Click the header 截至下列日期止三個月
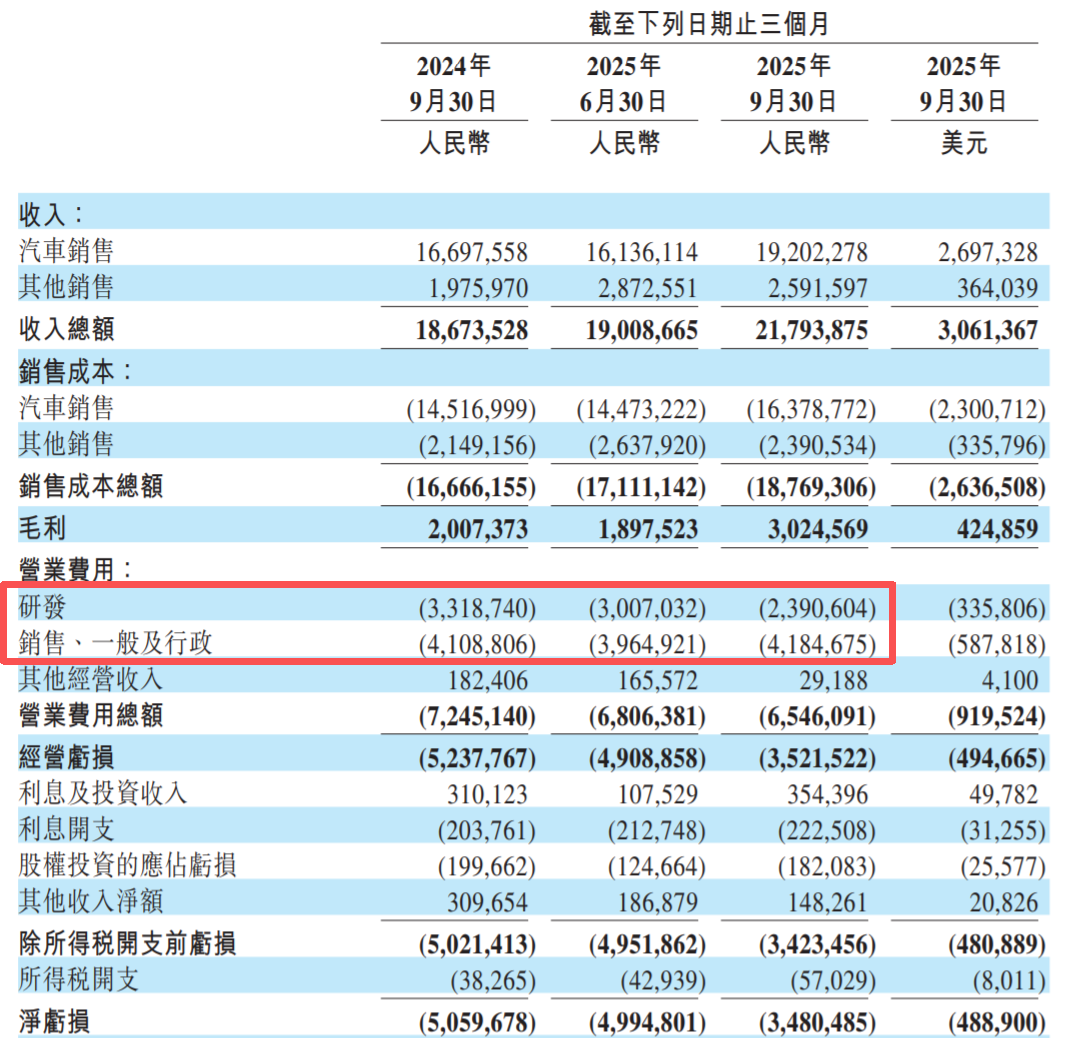The width and height of the screenshot is (1065, 1038). 709,24
